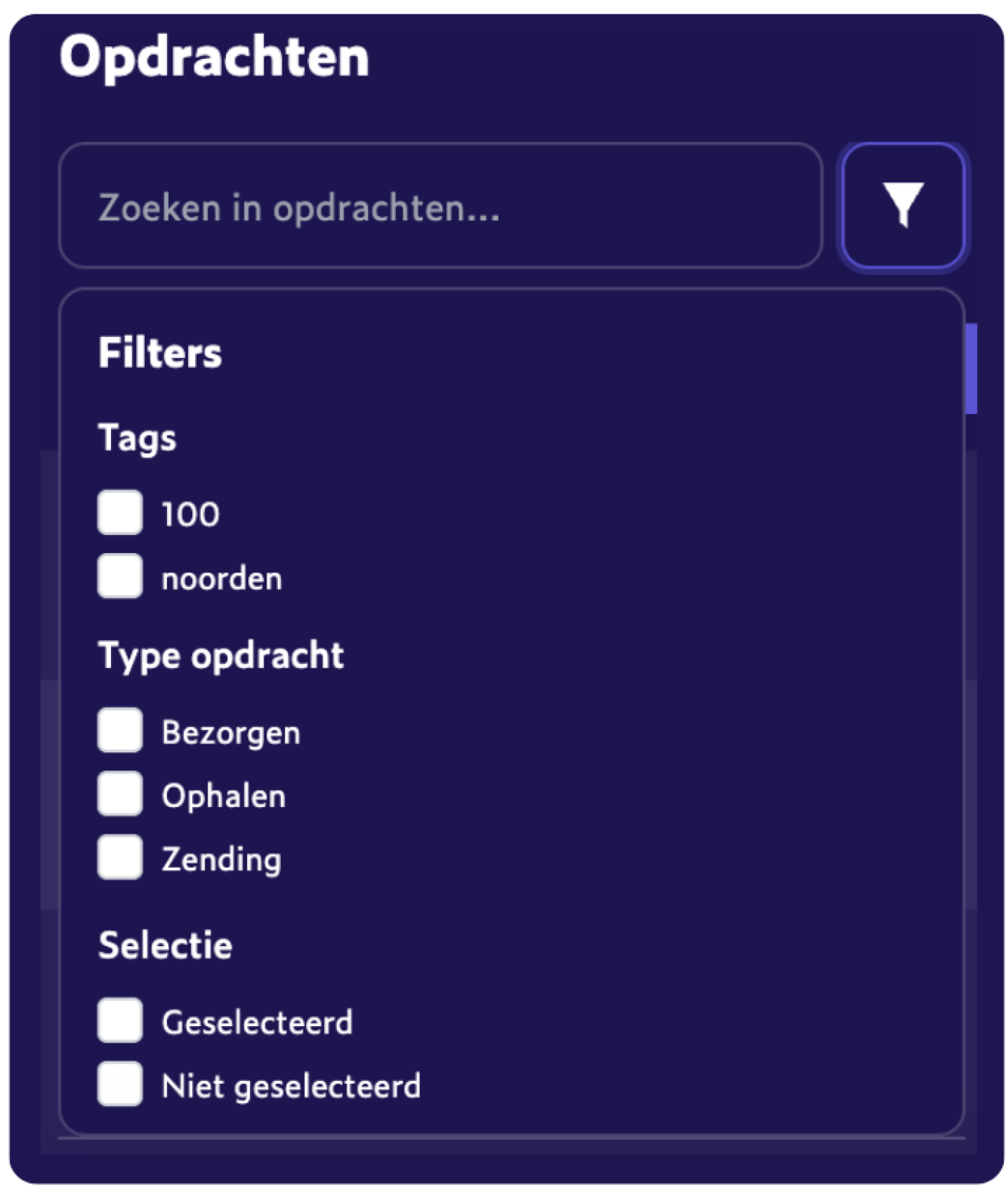Click the 'Opdrachten' page title
Viewport: 1008px width, 1196px height.
[214, 56]
